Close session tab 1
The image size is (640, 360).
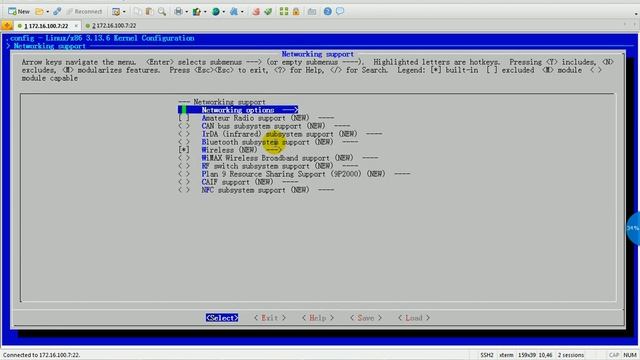click(x=76, y=26)
